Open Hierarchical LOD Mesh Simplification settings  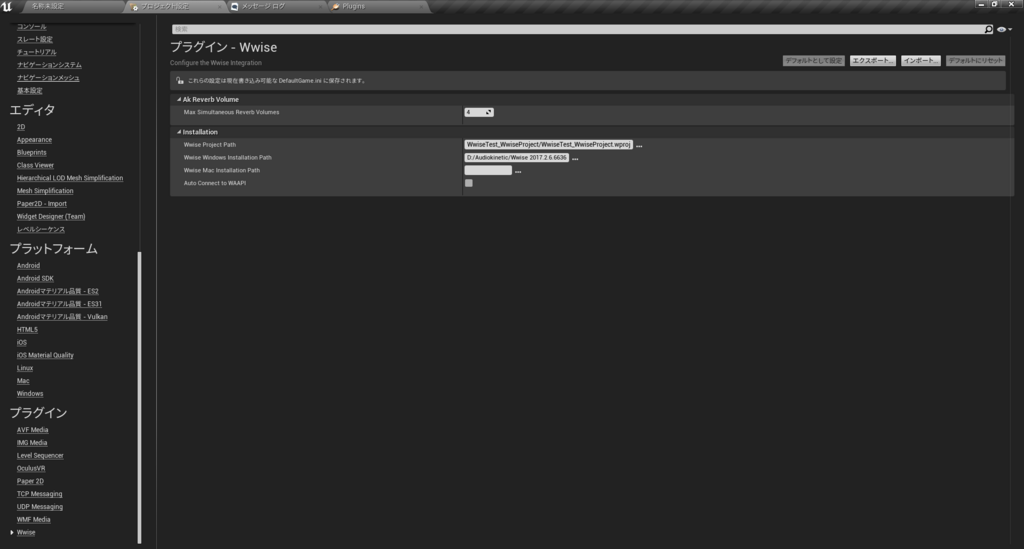[70, 178]
